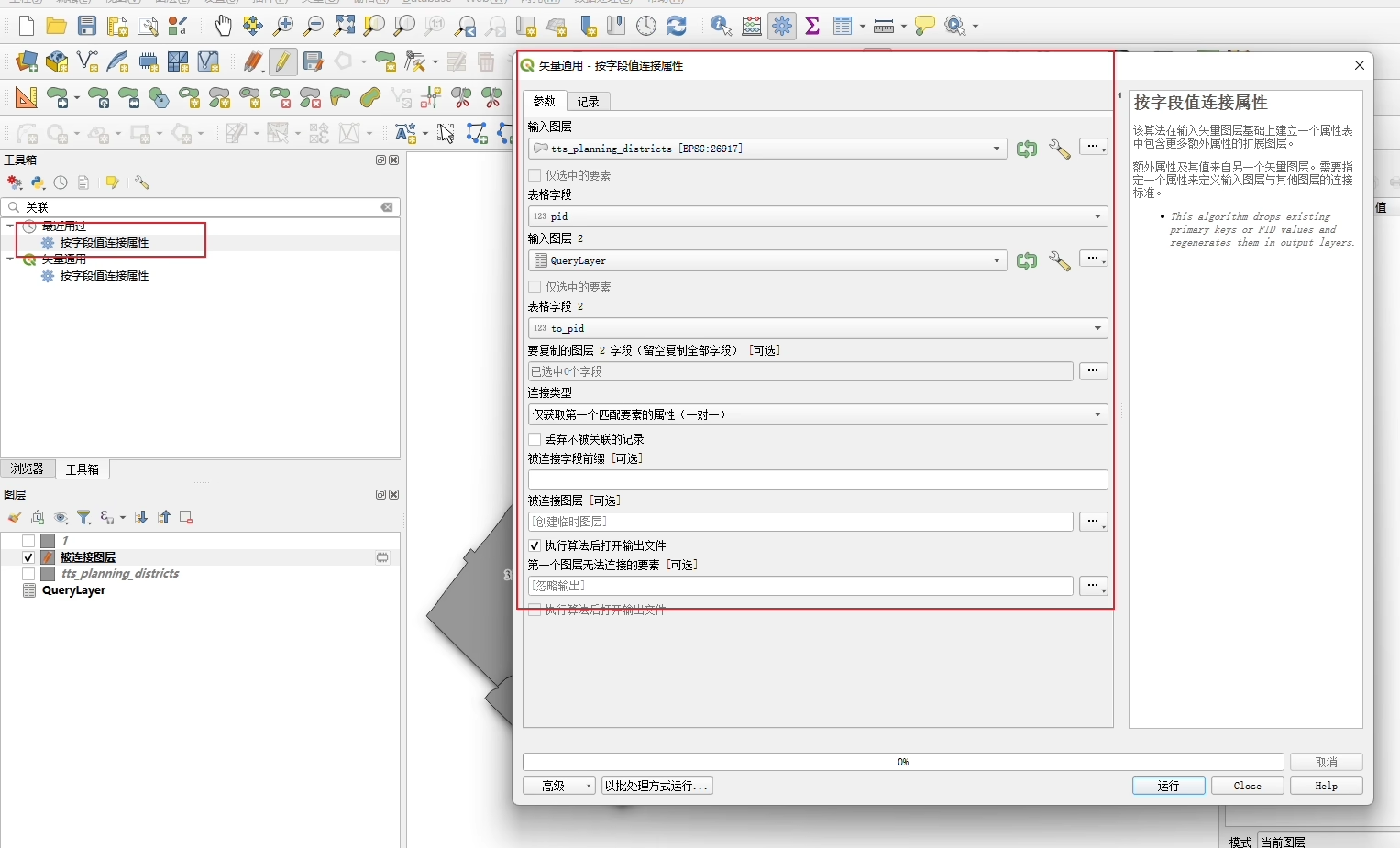Click the toolbox search box containing 关联
The height and width of the screenshot is (848, 1400).
coord(201,207)
